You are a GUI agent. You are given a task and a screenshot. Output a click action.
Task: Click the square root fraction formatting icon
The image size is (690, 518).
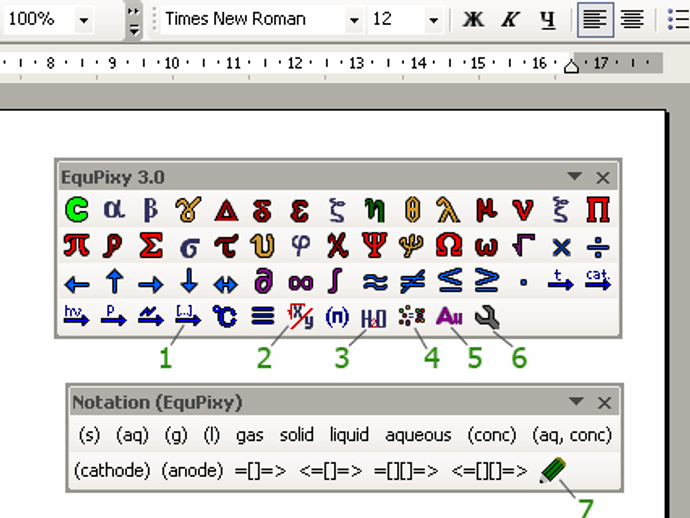point(300,316)
